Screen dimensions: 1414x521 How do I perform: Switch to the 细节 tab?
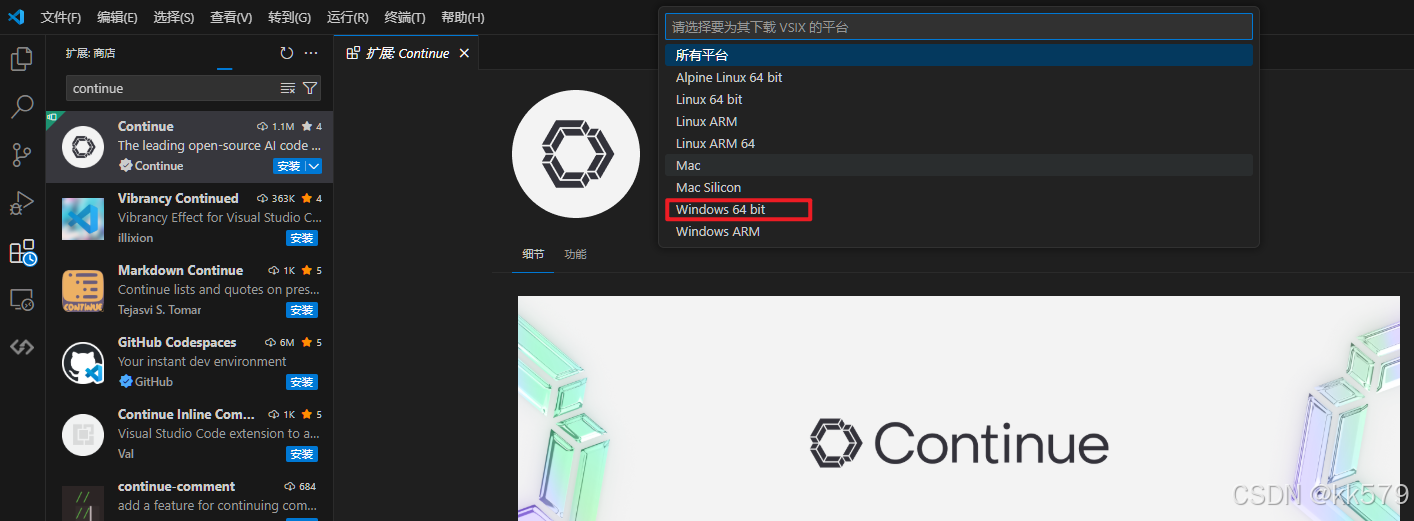click(533, 254)
